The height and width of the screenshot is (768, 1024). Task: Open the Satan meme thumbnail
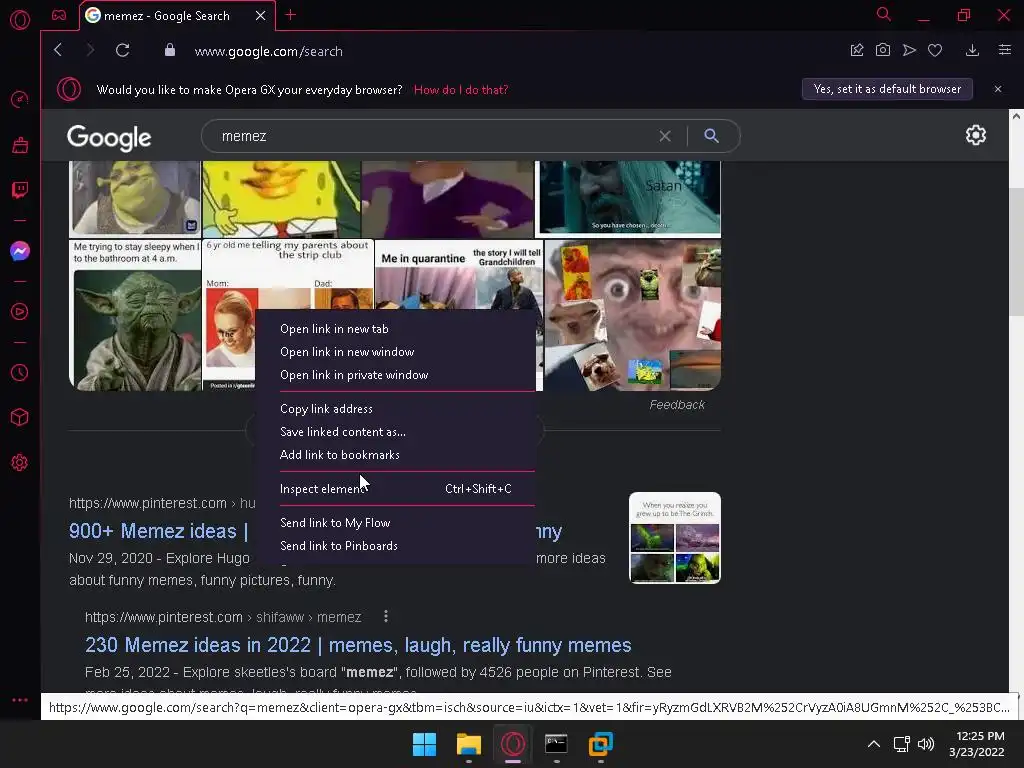628,199
